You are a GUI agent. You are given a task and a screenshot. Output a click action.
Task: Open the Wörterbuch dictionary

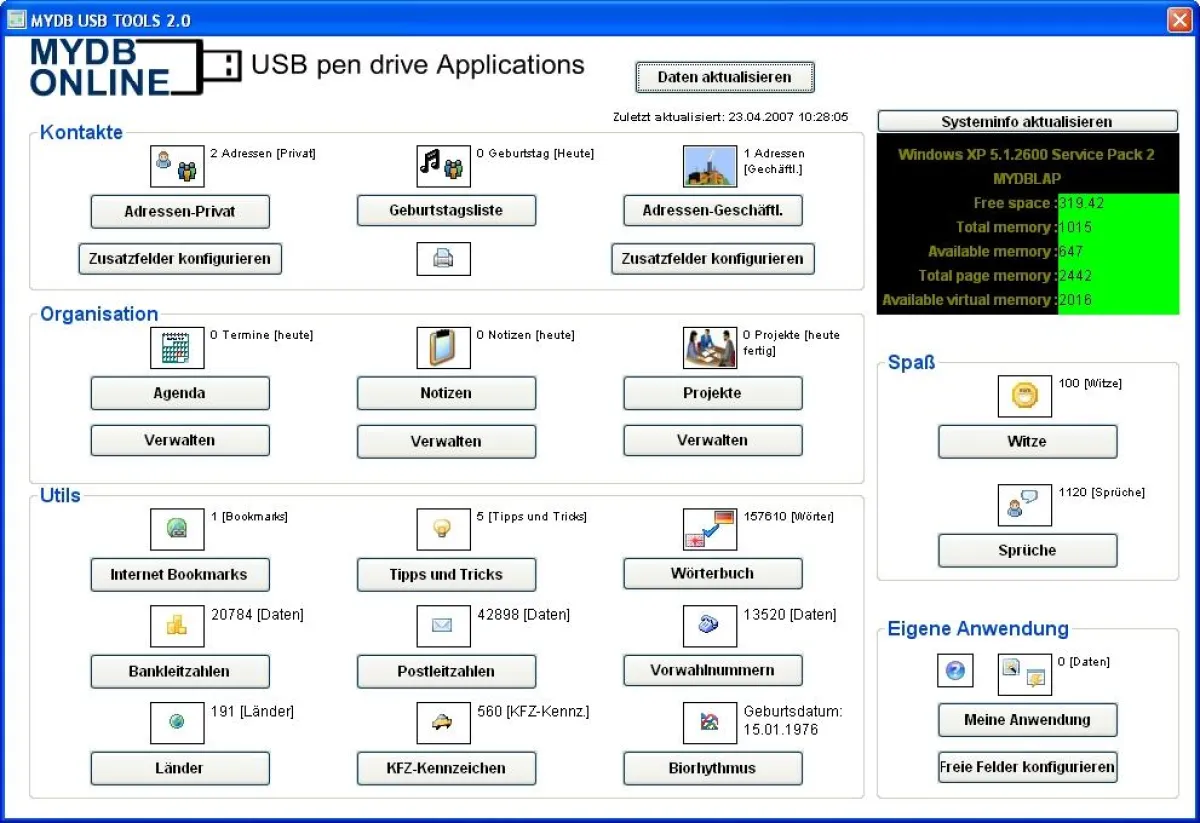pos(712,574)
